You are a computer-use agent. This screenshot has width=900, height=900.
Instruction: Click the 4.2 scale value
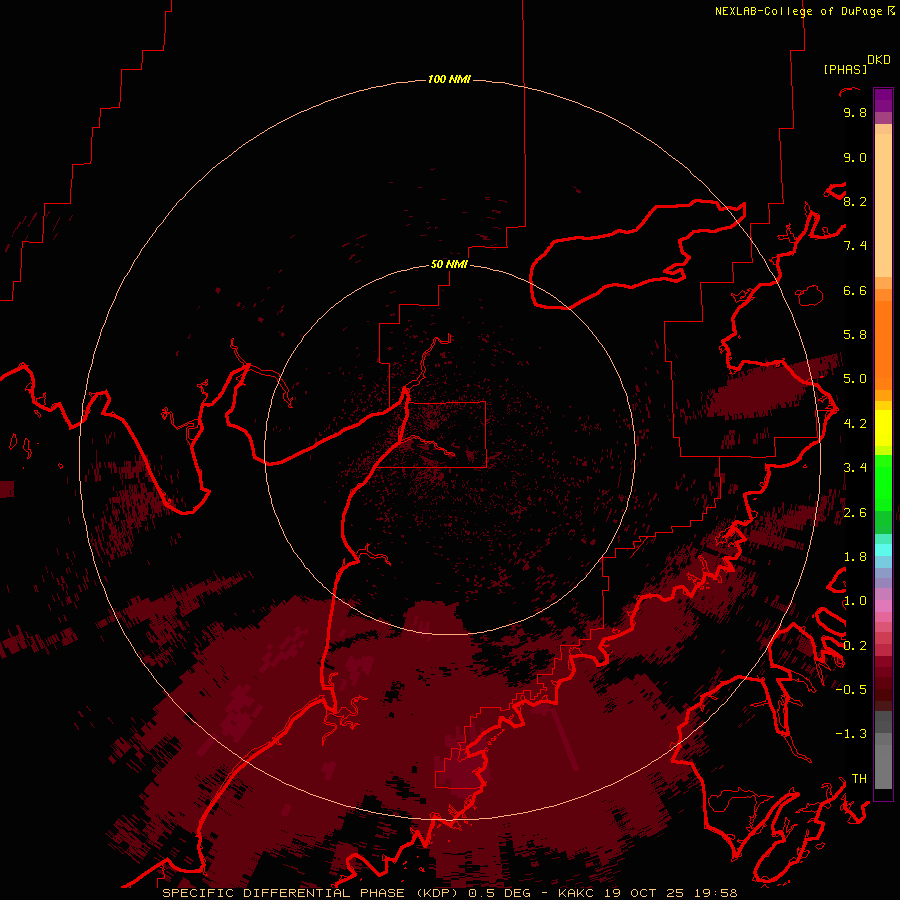pos(855,424)
